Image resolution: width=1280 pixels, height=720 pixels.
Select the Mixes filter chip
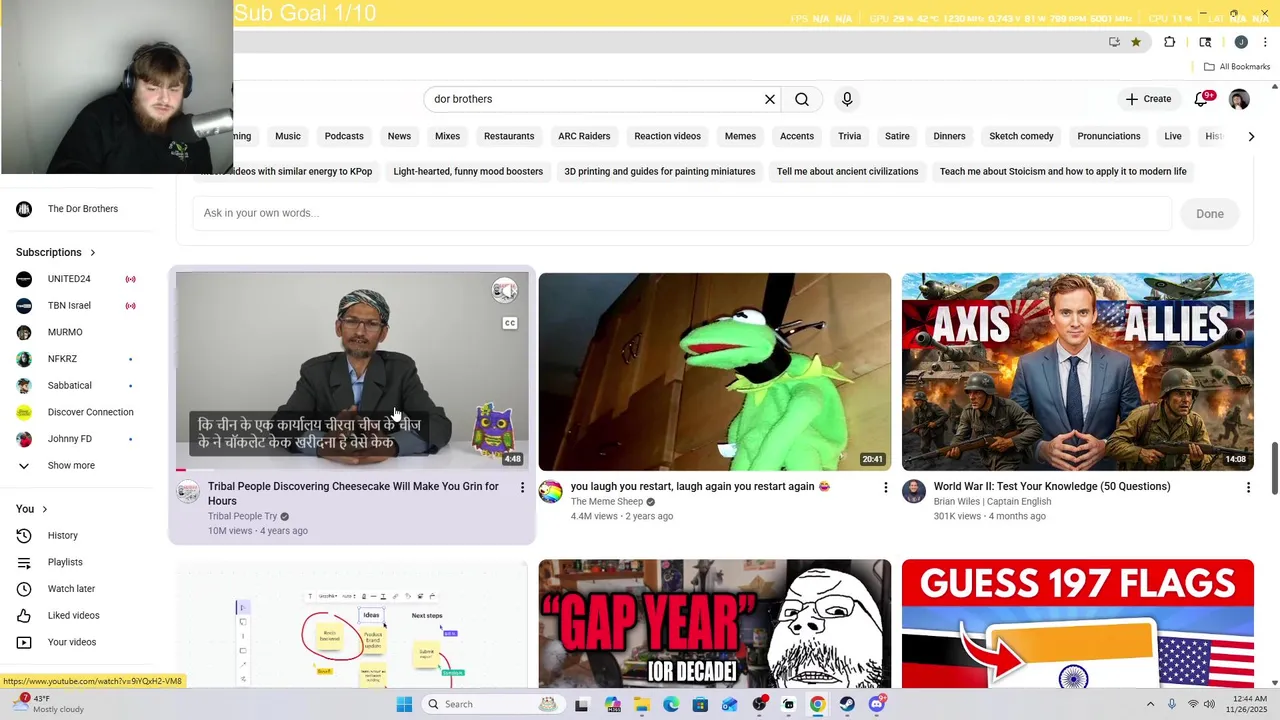447,136
